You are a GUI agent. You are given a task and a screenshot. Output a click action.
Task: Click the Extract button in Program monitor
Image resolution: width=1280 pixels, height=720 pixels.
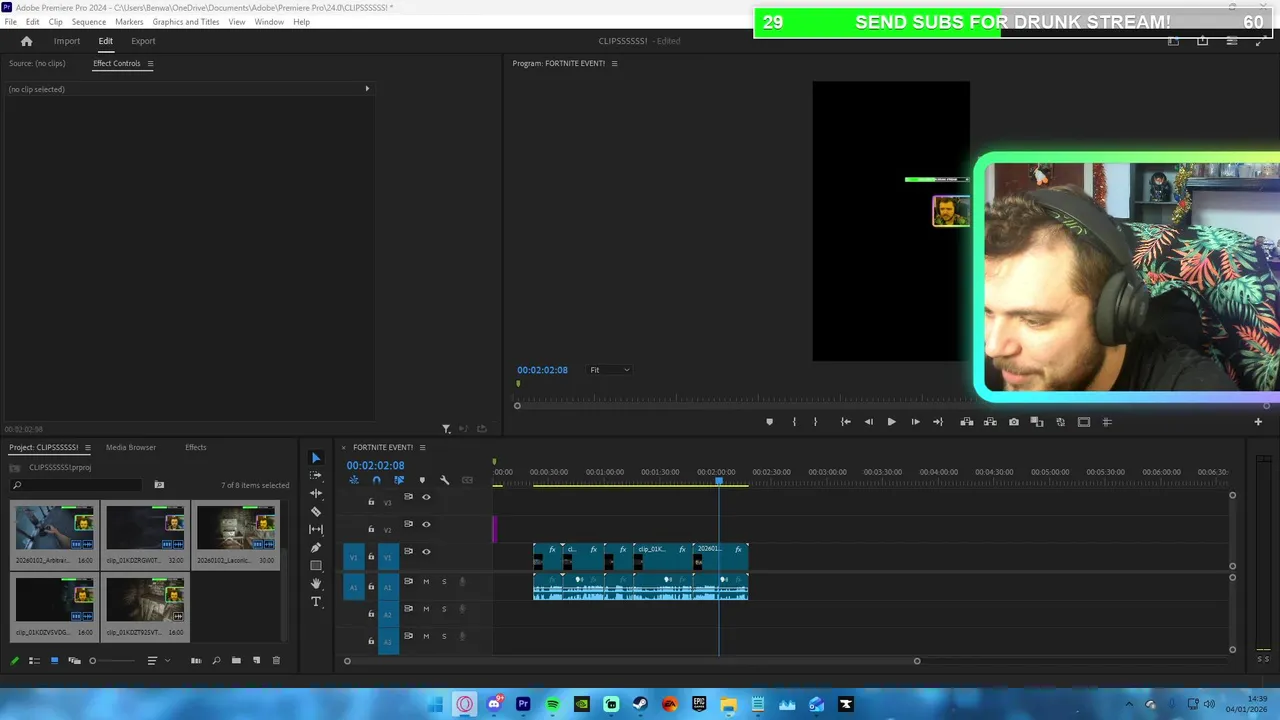[990, 422]
